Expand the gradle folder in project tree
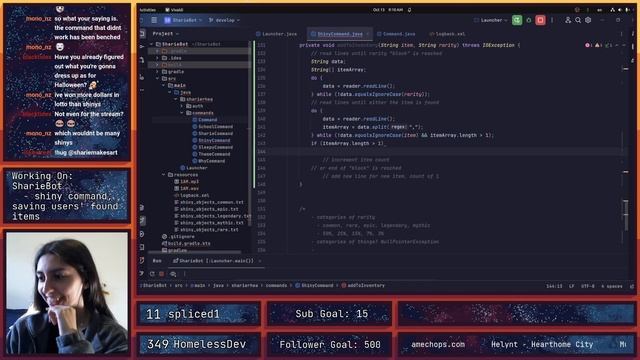This screenshot has width=640, height=360. tap(158, 72)
